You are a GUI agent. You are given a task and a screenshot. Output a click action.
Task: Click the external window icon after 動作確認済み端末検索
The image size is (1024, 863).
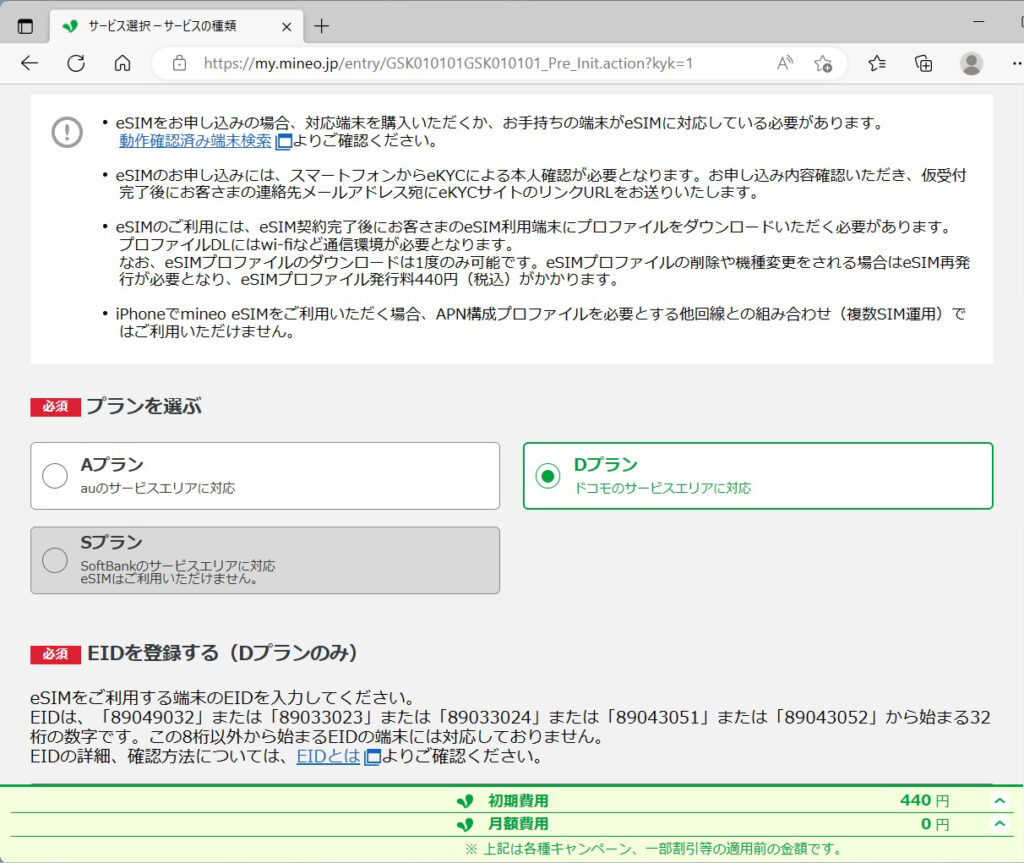pyautogui.click(x=283, y=142)
